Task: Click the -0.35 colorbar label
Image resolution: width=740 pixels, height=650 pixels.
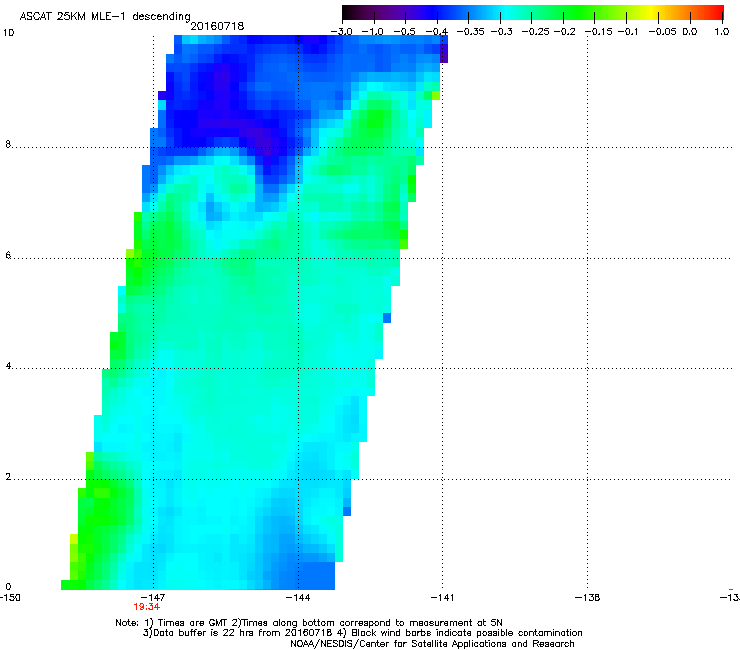Action: pyautogui.click(x=470, y=32)
